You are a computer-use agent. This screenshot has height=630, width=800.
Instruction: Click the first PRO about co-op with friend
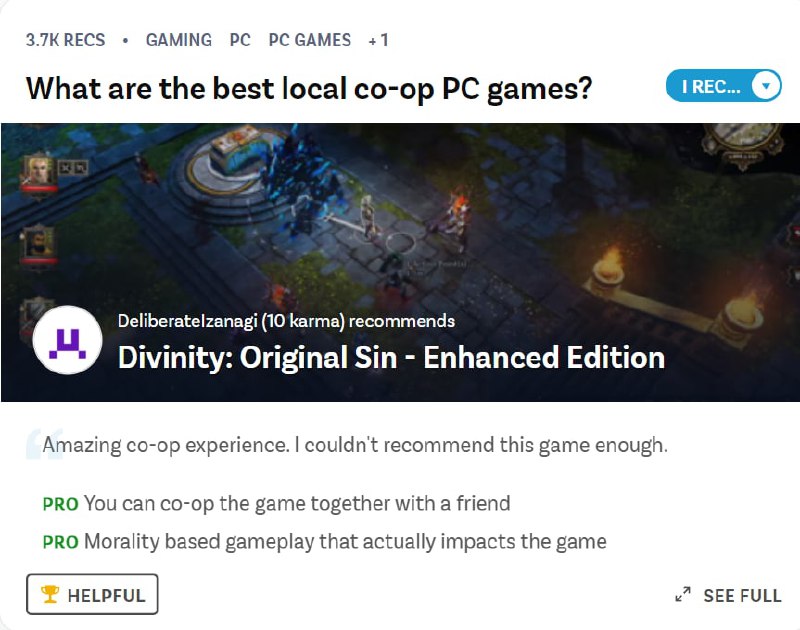(x=276, y=503)
